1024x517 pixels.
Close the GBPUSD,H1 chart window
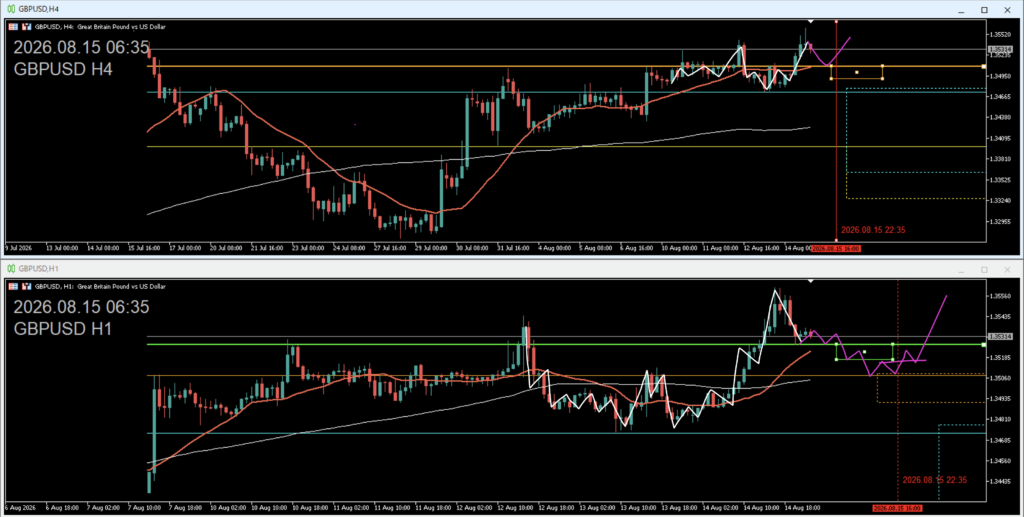(1007, 270)
